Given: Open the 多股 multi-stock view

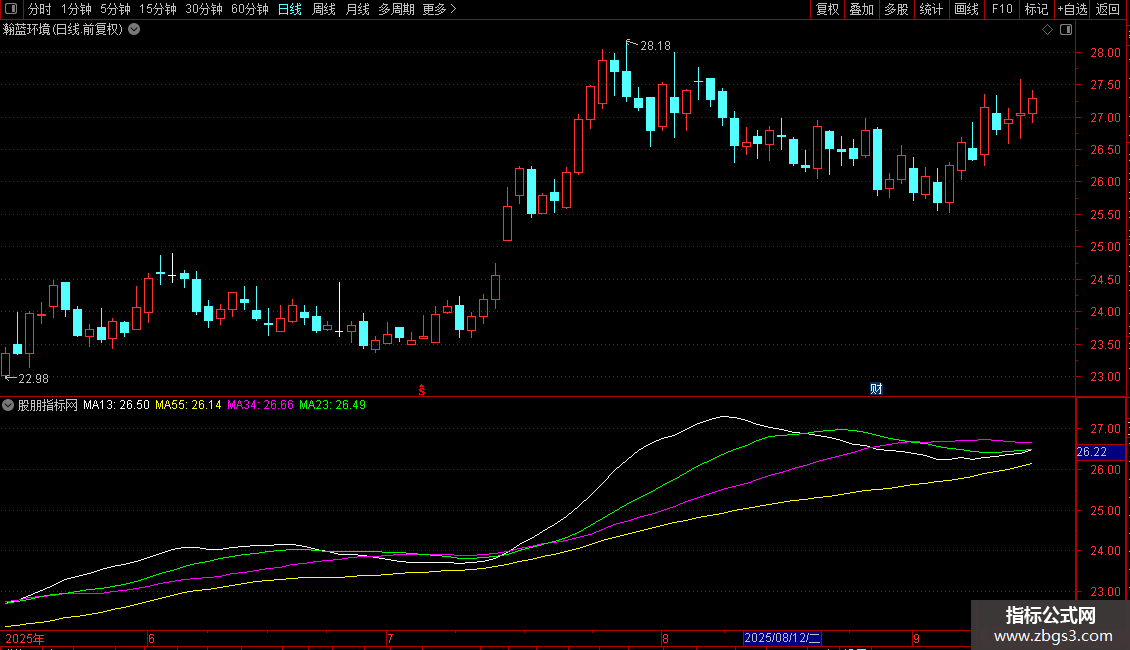Looking at the screenshot, I should coord(897,9).
